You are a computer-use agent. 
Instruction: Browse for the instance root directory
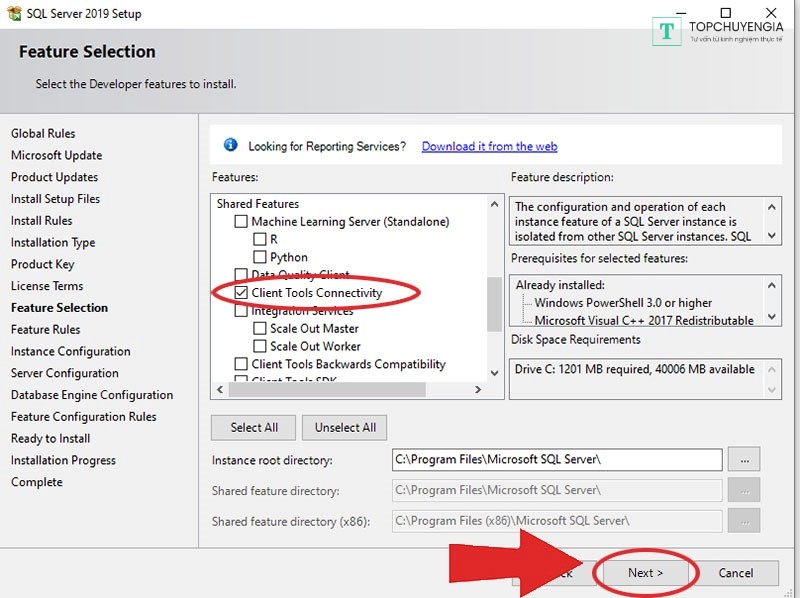click(x=744, y=460)
